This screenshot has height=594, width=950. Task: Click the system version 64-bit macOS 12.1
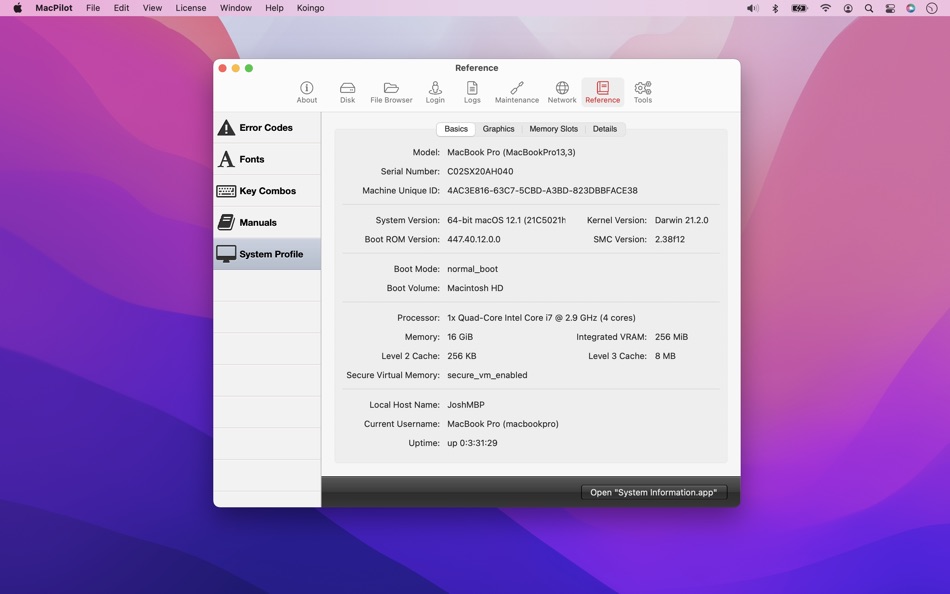click(507, 220)
